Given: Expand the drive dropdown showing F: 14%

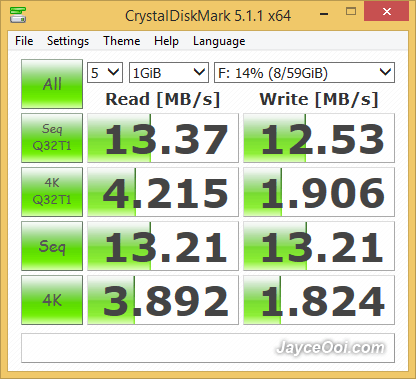Looking at the screenshot, I should tap(304, 72).
